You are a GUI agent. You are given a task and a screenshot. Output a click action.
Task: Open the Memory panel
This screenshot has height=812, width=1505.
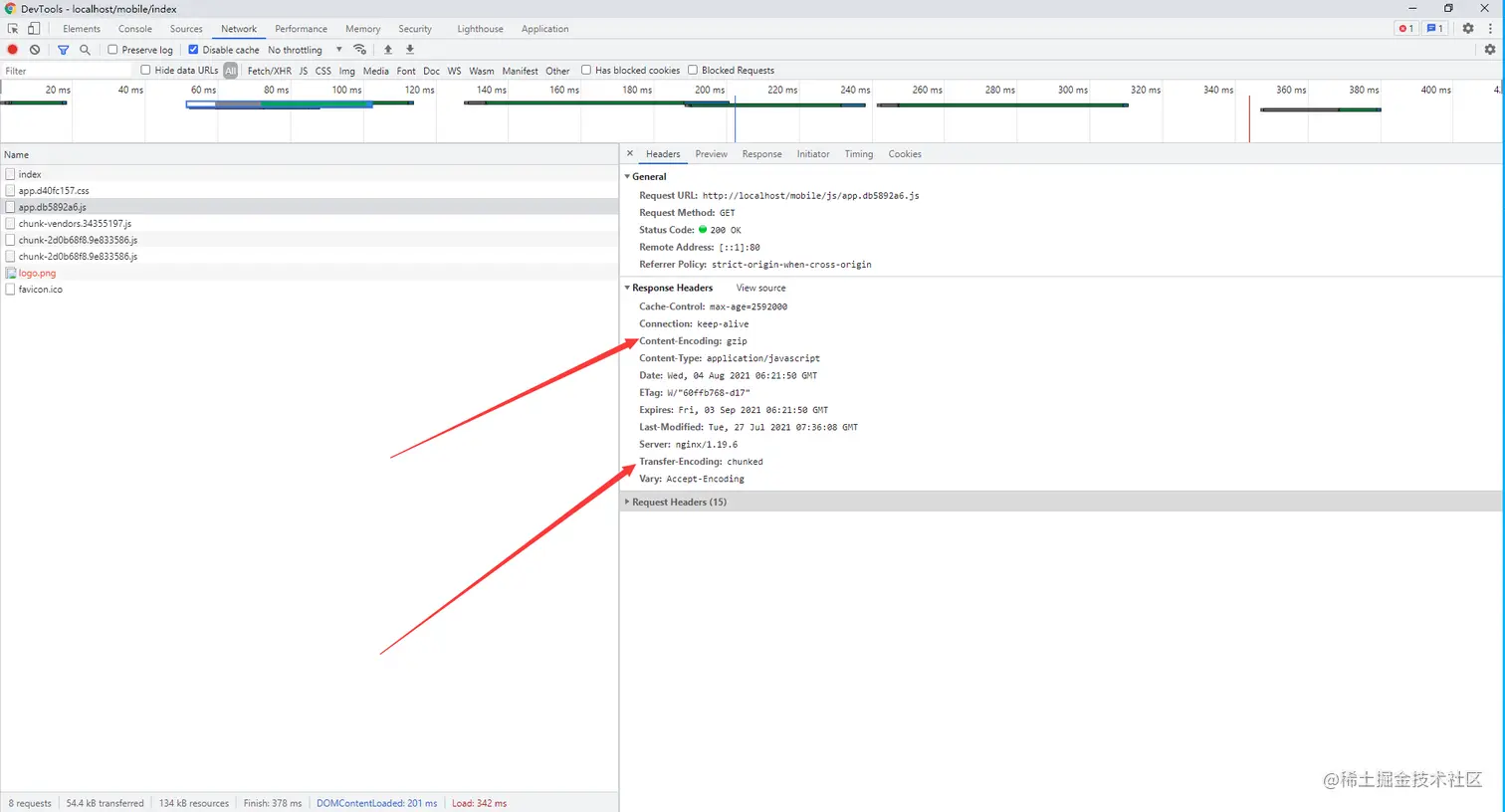click(363, 29)
